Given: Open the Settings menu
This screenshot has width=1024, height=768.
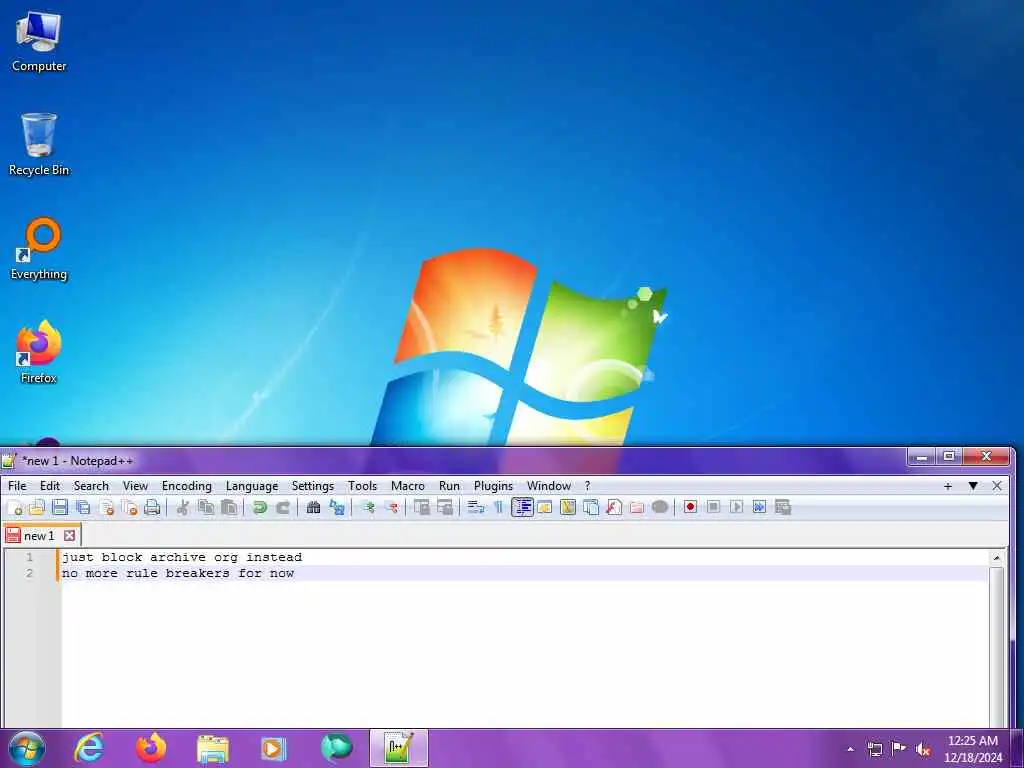Looking at the screenshot, I should coord(313,486).
